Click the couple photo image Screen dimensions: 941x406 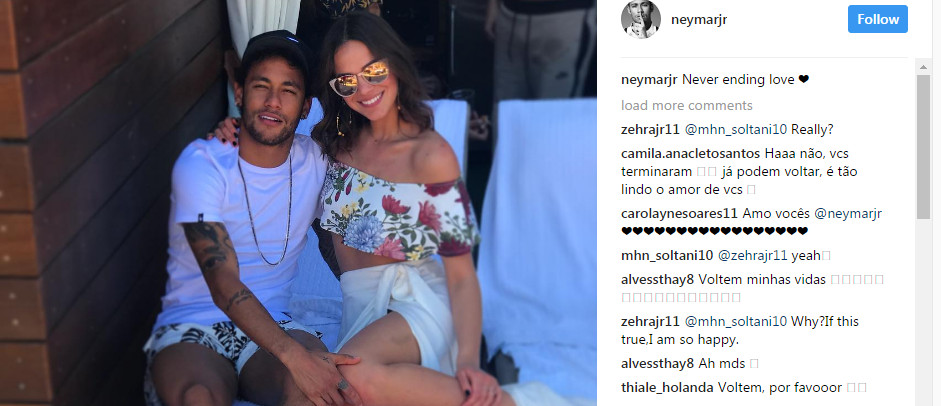(x=298, y=203)
